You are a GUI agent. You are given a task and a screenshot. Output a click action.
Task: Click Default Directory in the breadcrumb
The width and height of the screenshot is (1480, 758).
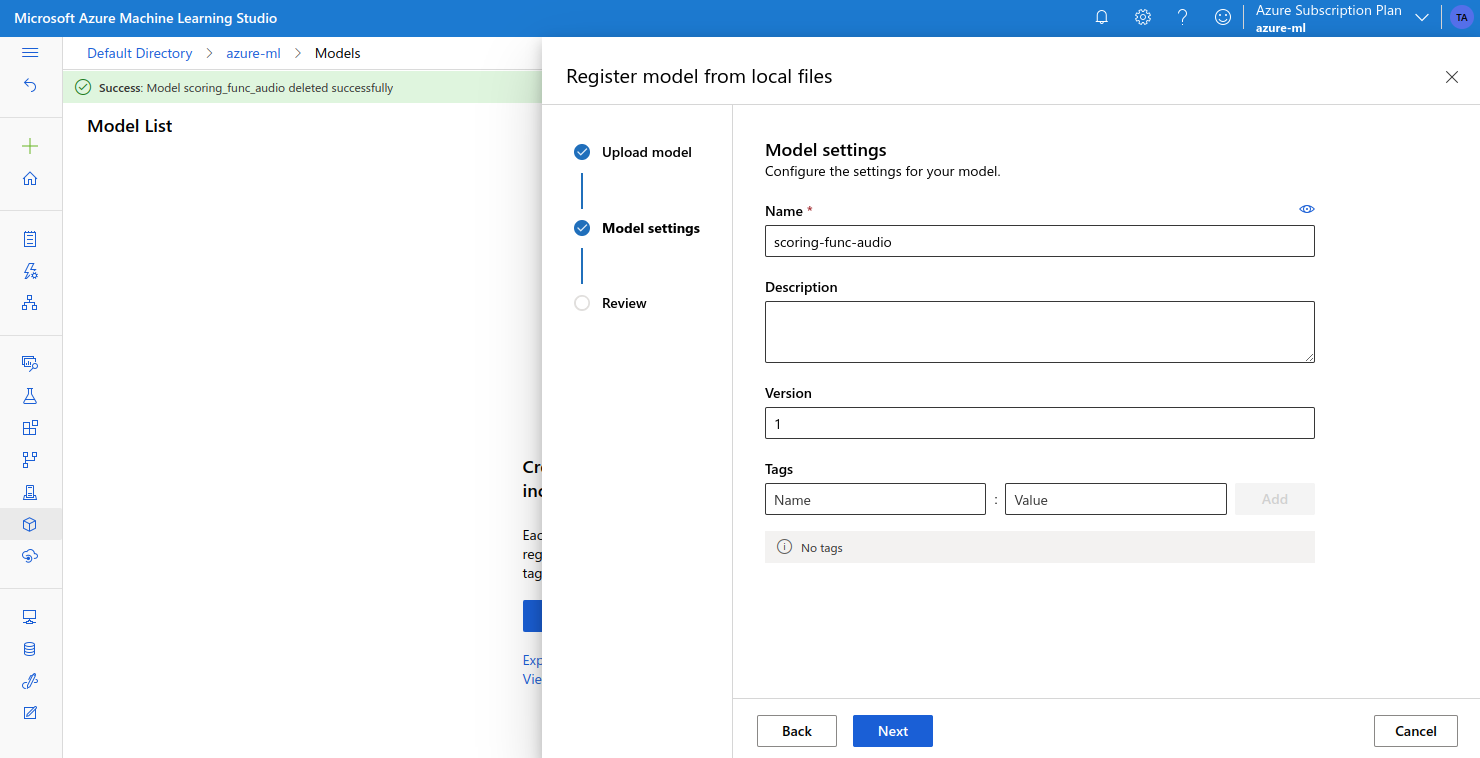pyautogui.click(x=139, y=53)
